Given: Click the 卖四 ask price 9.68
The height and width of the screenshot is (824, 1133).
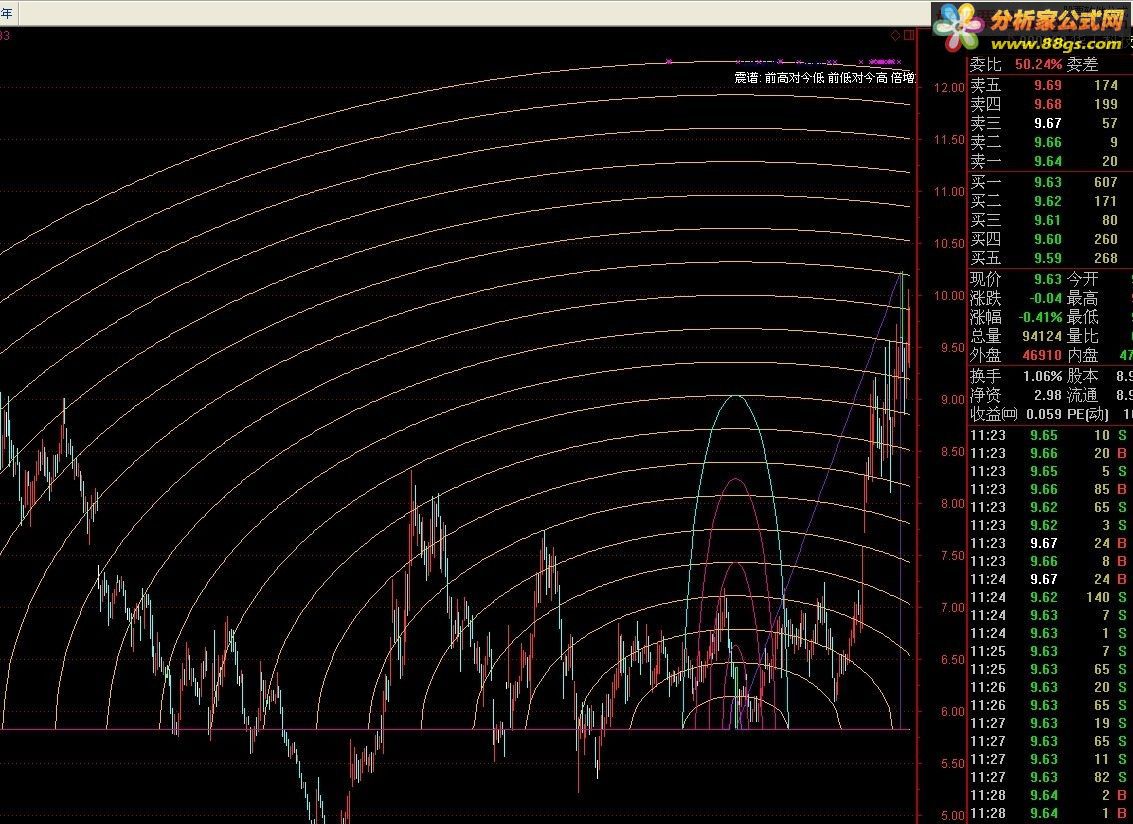Looking at the screenshot, I should pyautogui.click(x=1048, y=104).
